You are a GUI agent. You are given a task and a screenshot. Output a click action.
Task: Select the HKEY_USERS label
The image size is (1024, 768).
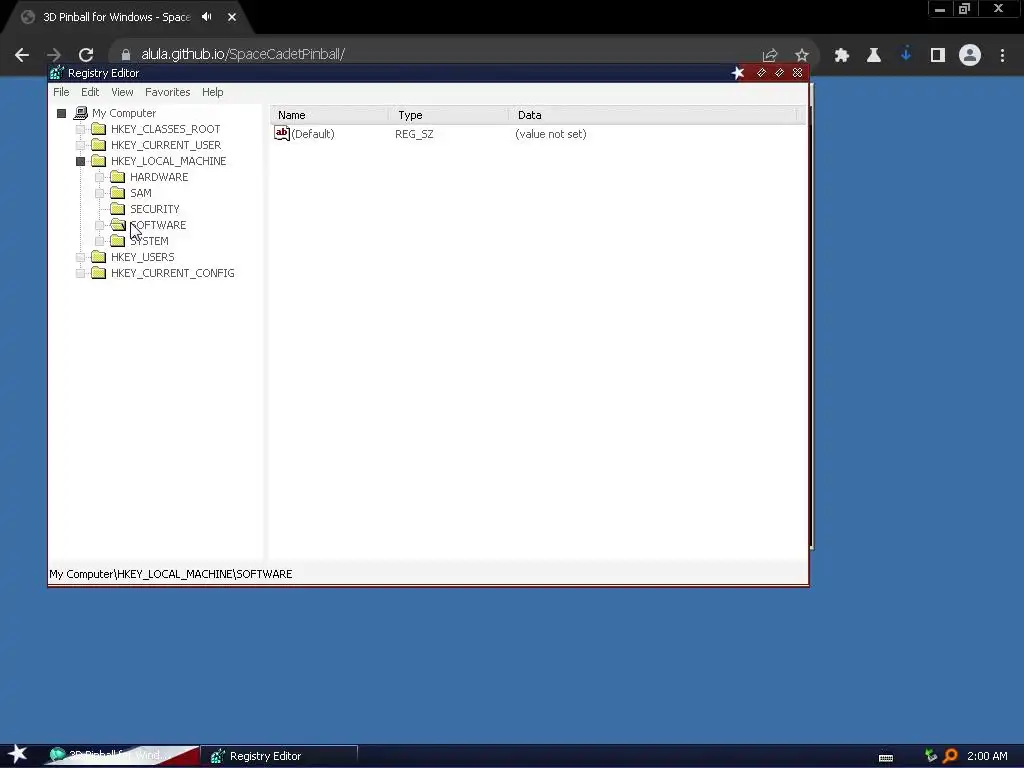point(142,257)
